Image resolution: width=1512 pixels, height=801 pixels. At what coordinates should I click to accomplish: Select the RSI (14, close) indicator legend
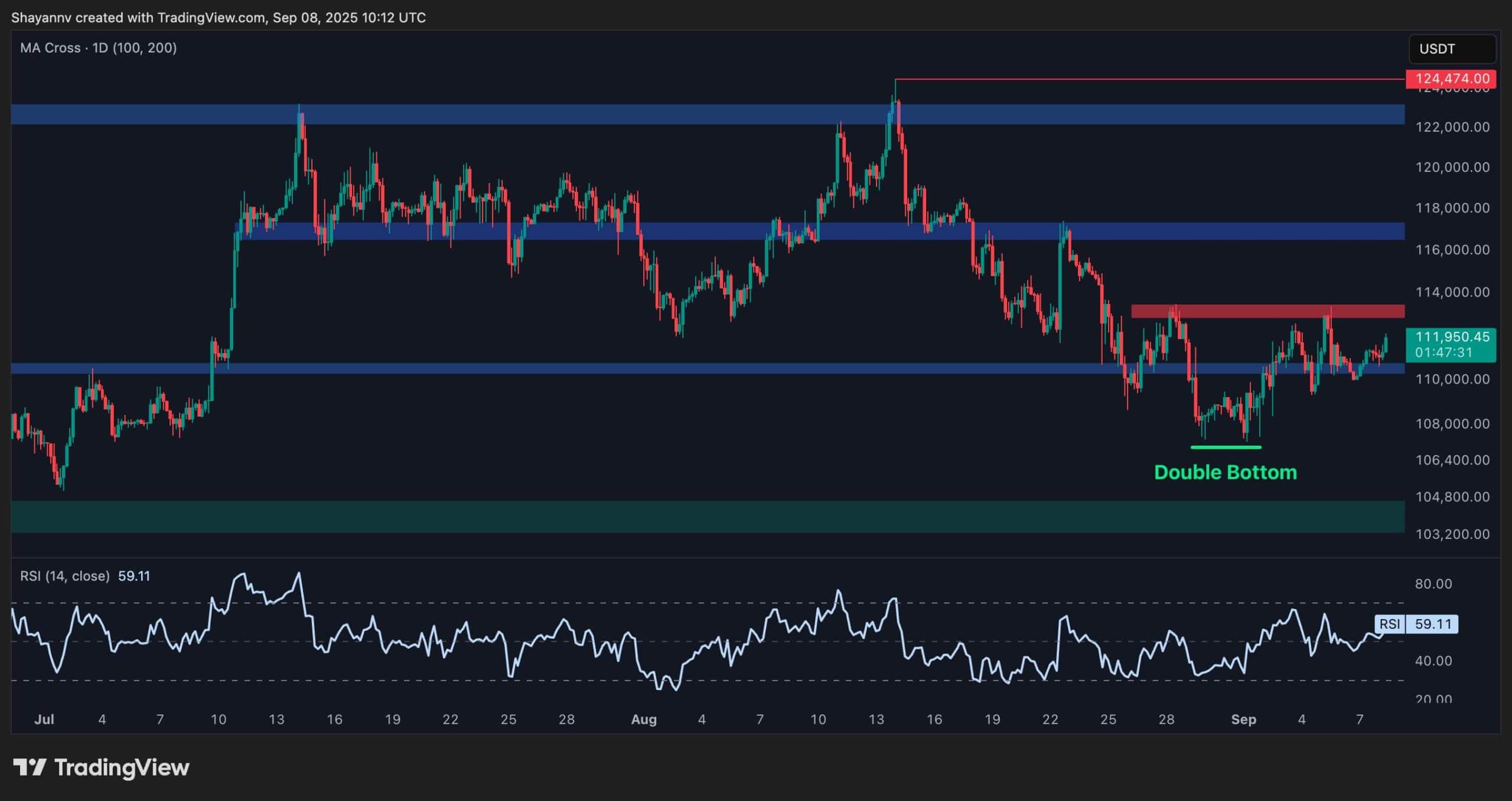[x=65, y=576]
